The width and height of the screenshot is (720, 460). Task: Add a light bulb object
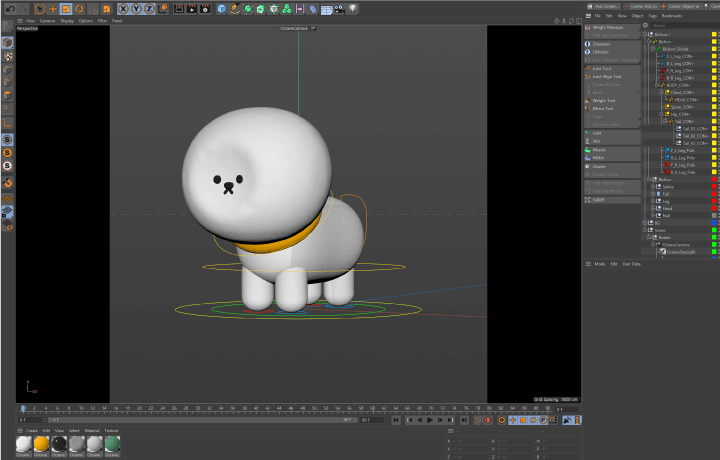click(x=353, y=9)
